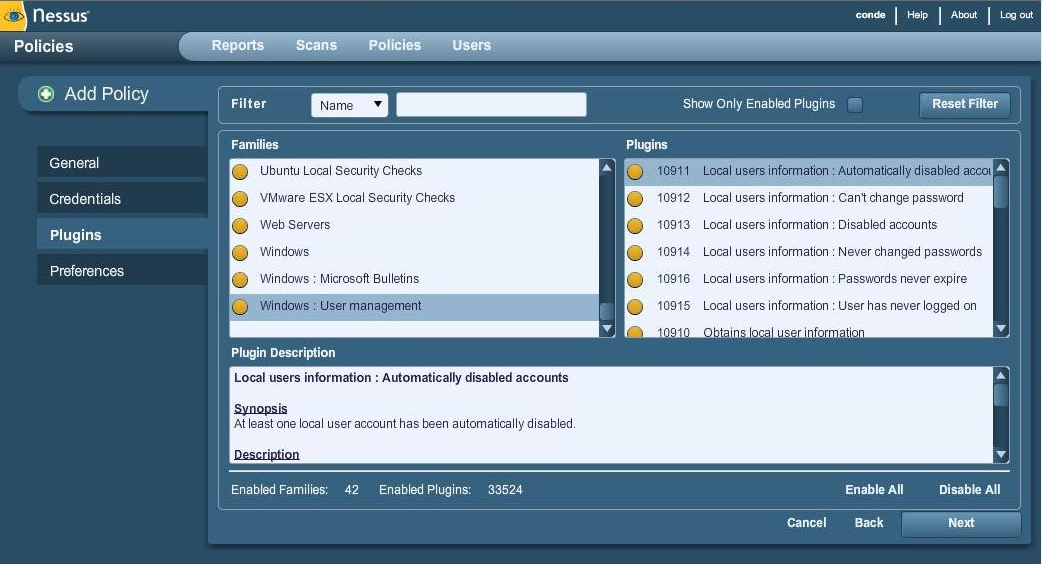Viewport: 1042px width, 564px height.
Task: Select plugin Automatically disabled accounts row
Action: tap(808, 171)
